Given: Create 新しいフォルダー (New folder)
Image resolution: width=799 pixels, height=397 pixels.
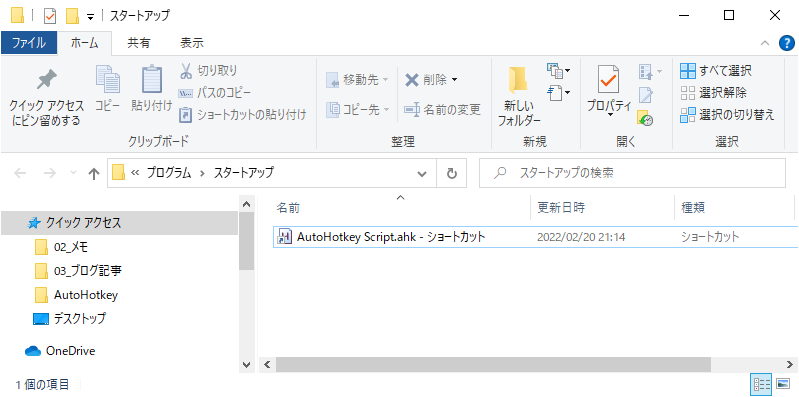Looking at the screenshot, I should [519, 97].
